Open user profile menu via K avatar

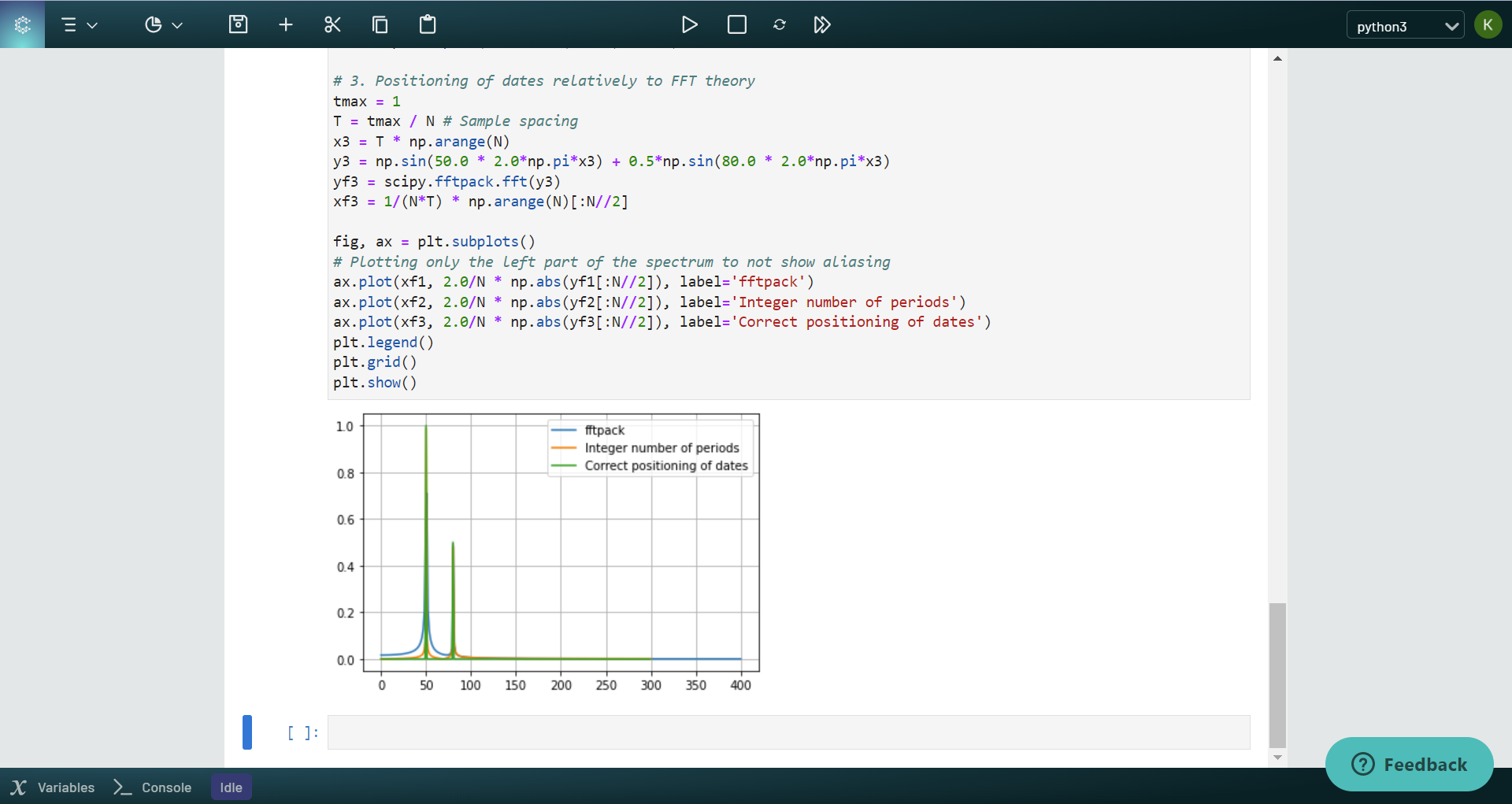pyautogui.click(x=1488, y=24)
